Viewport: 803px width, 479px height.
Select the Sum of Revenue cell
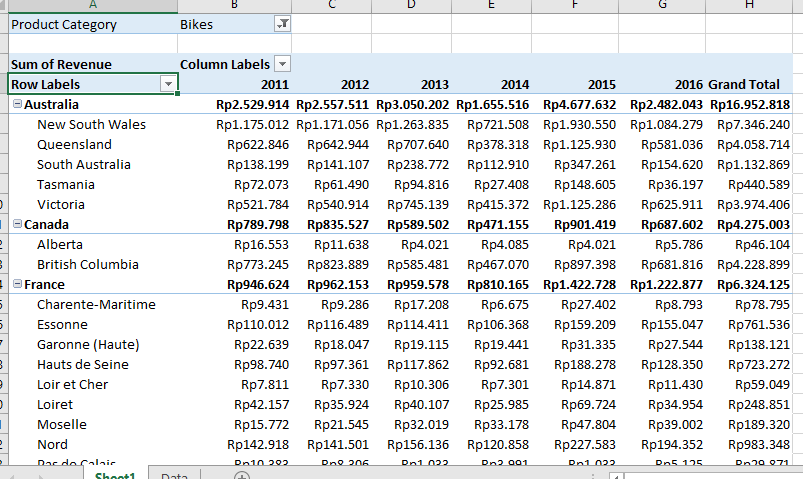pos(61,64)
